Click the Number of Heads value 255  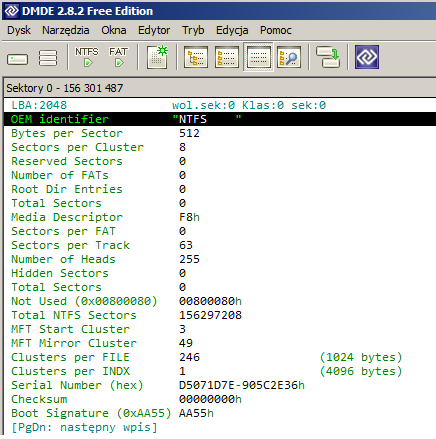(189, 259)
